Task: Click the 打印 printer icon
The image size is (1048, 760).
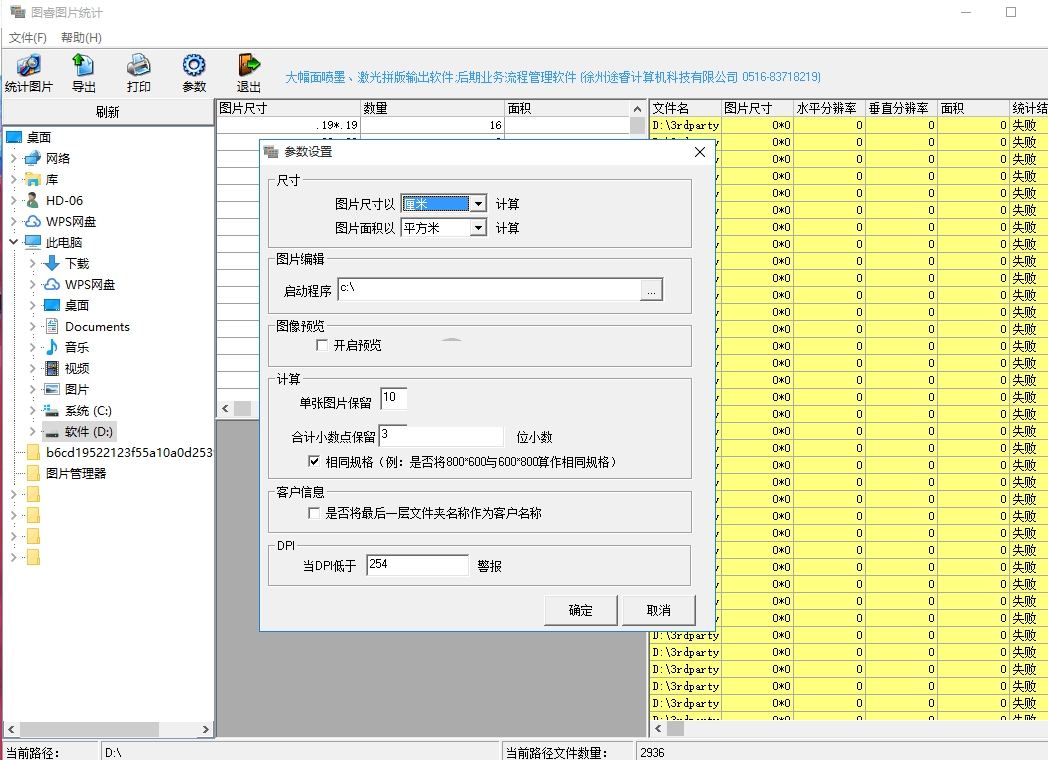Action: coord(139,66)
